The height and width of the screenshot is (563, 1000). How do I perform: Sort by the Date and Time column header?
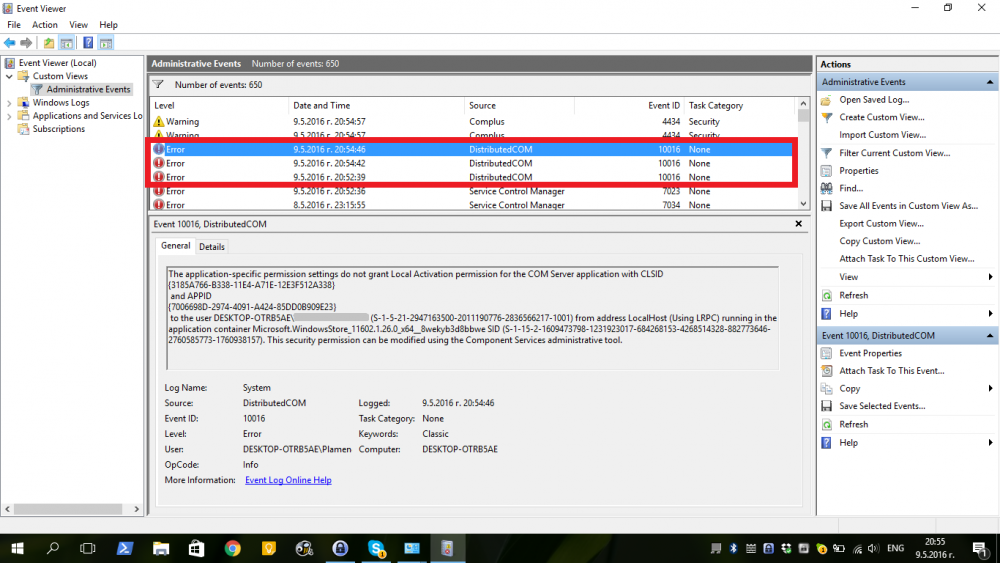(376, 106)
